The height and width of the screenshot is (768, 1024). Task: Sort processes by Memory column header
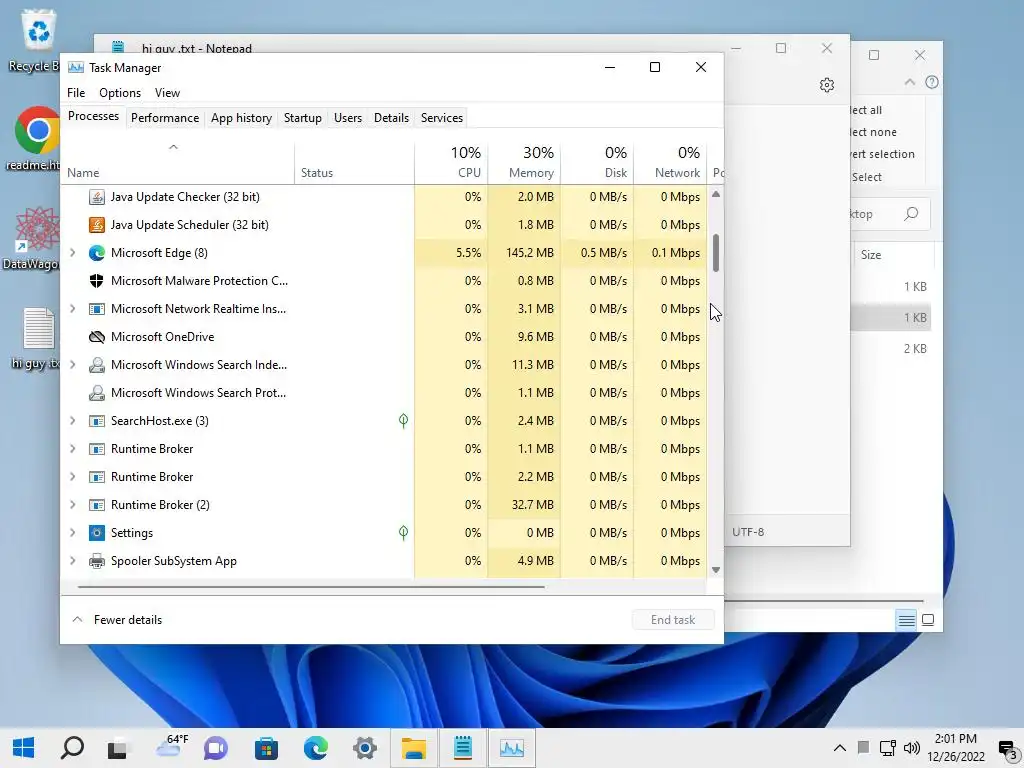pyautogui.click(x=524, y=162)
